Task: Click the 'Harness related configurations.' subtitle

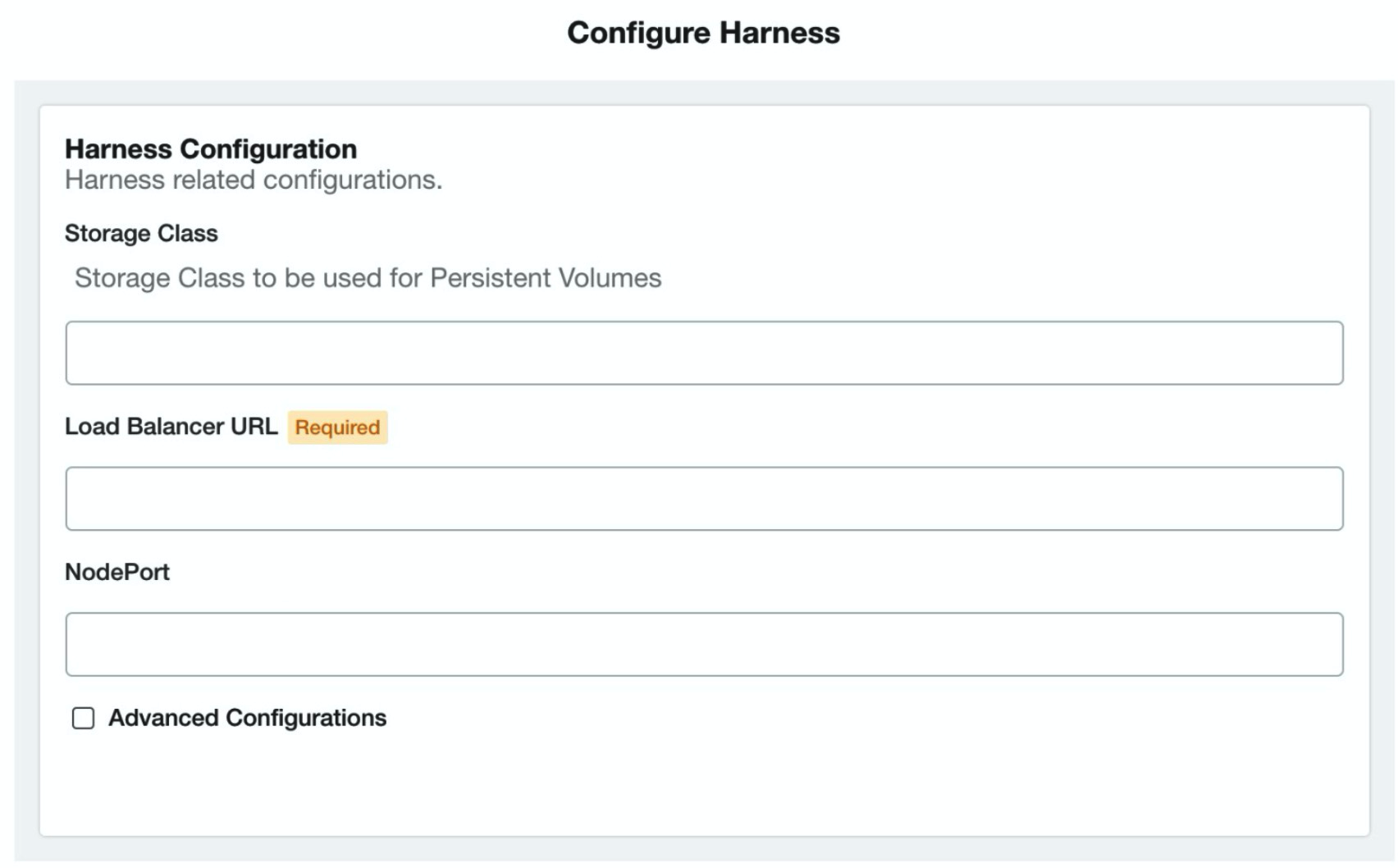Action: (x=254, y=180)
